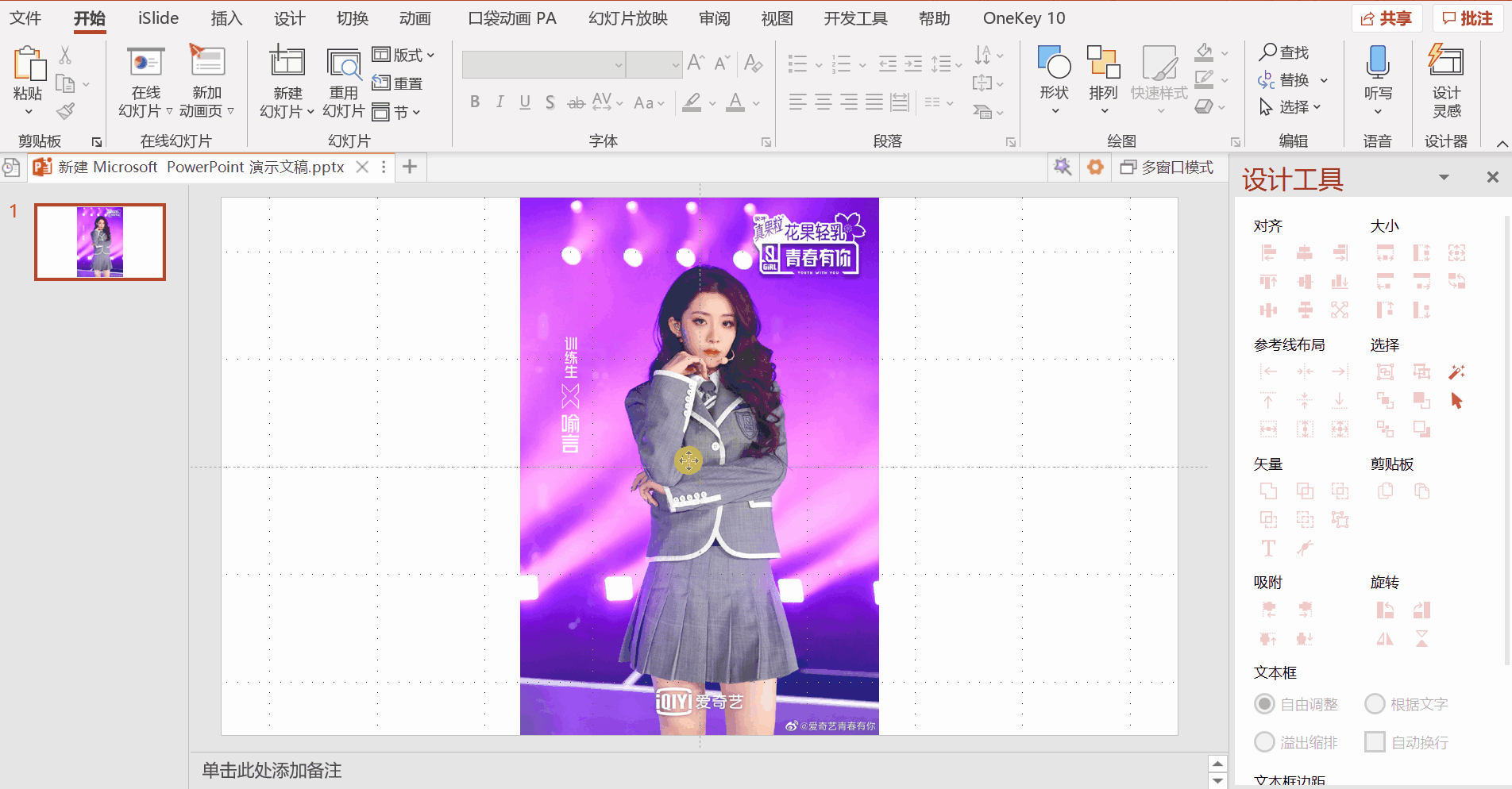Click the Cut scissors icon

(65, 55)
